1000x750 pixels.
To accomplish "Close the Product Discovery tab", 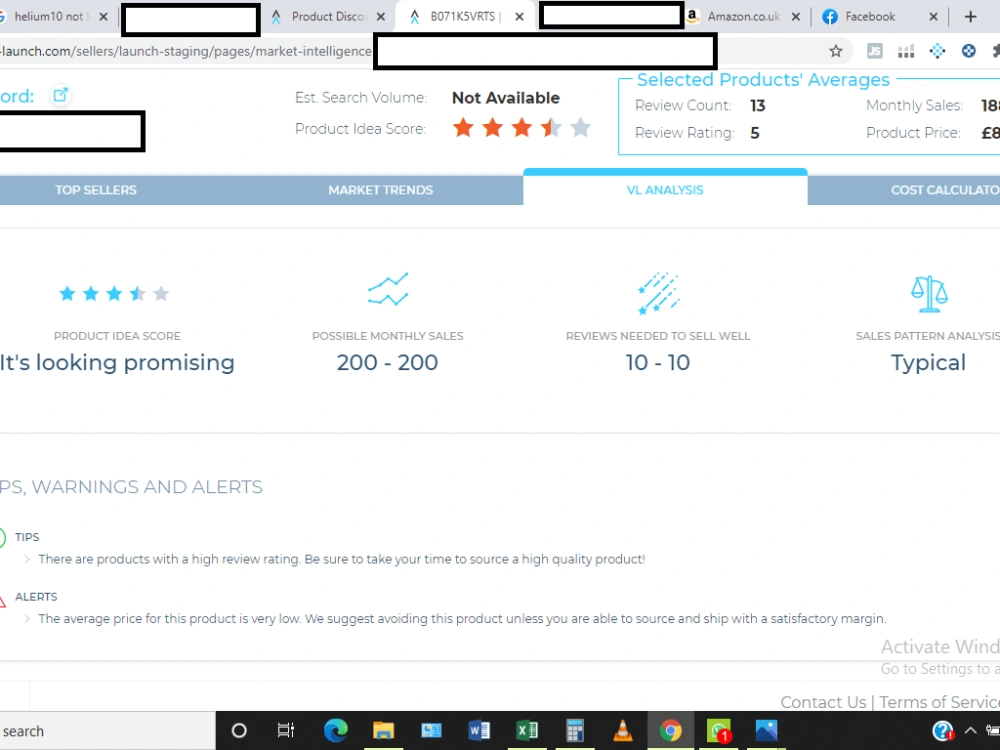I will (381, 17).
